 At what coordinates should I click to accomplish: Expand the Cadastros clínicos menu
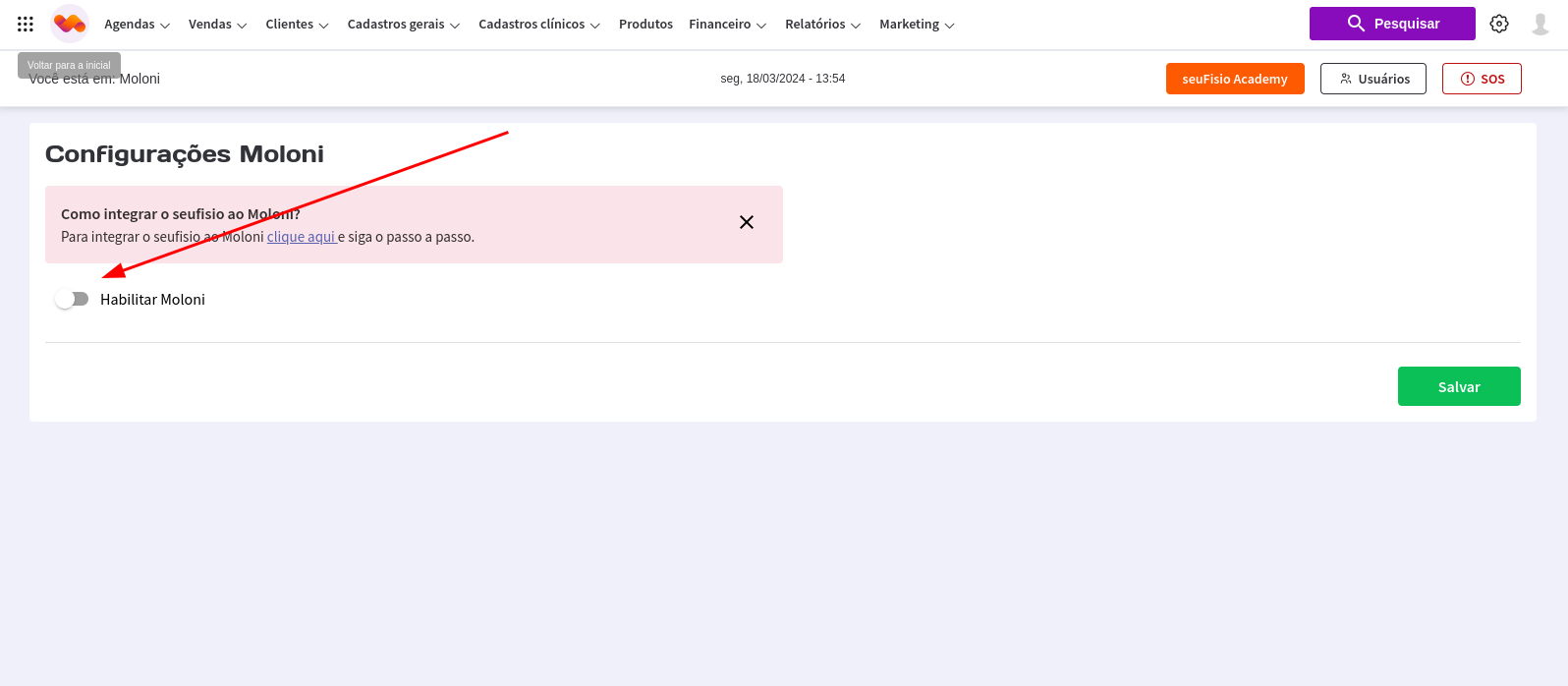coord(539,24)
